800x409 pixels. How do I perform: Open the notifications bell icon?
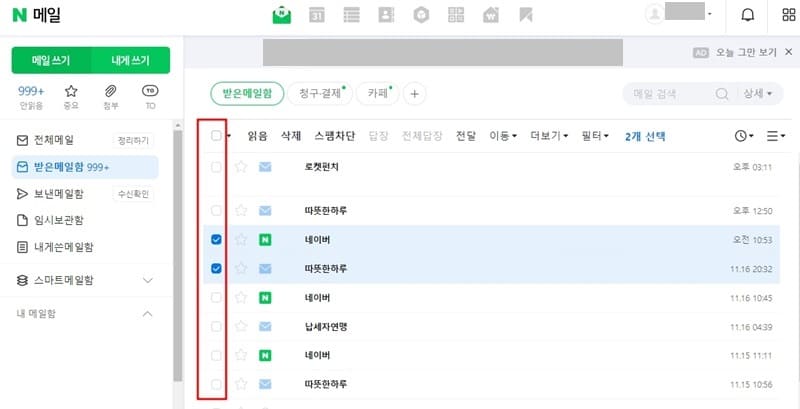click(747, 15)
